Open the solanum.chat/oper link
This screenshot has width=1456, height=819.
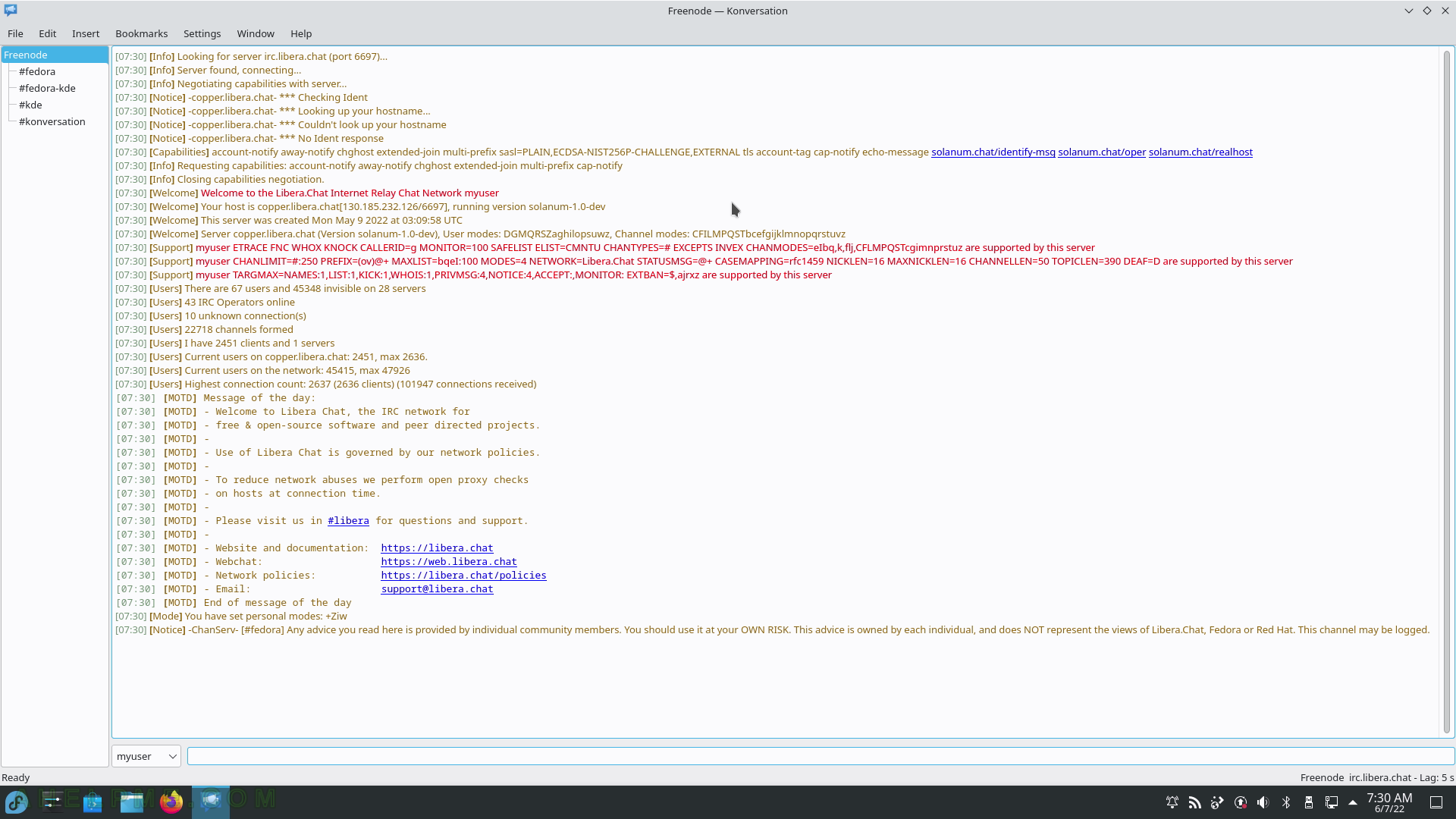pos(1101,152)
